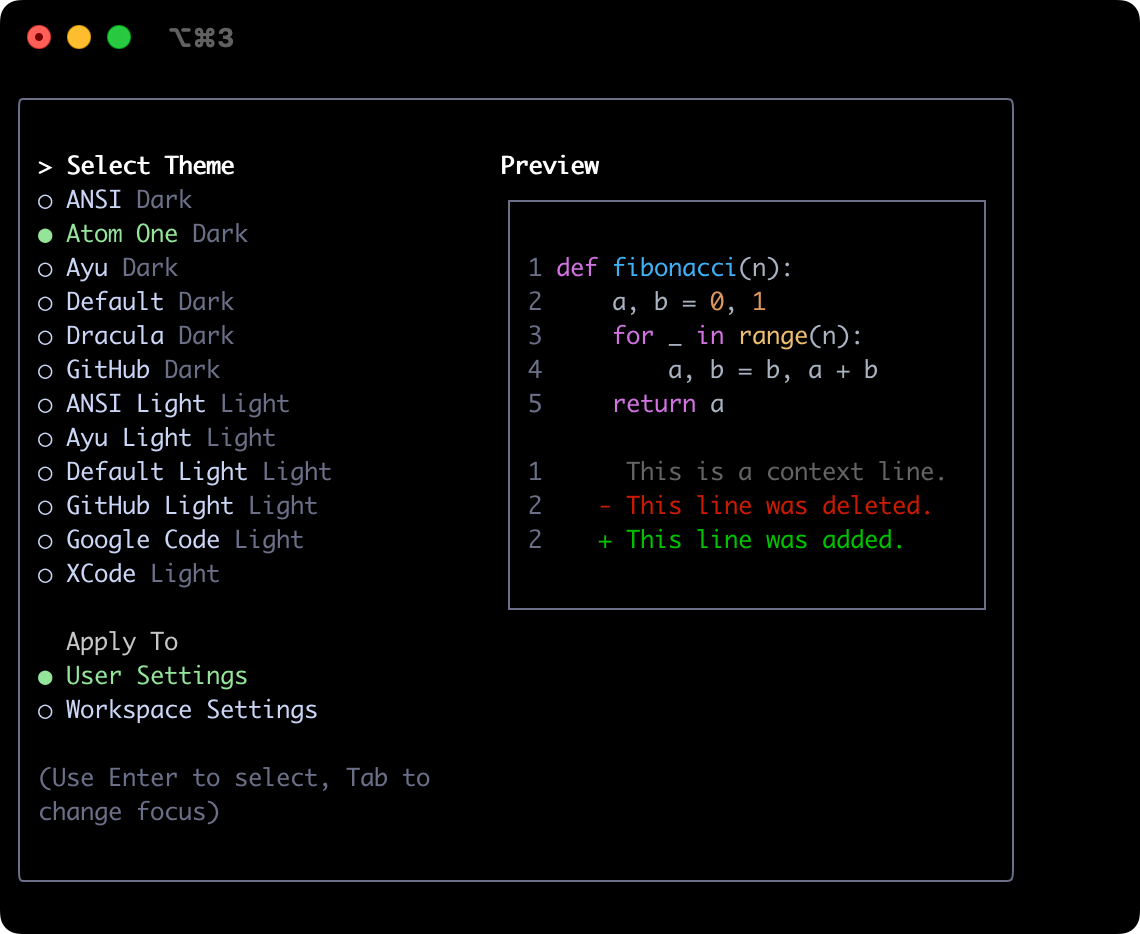Click the ⌥⌘3 hotkey indicator in titlebar

click(x=200, y=37)
